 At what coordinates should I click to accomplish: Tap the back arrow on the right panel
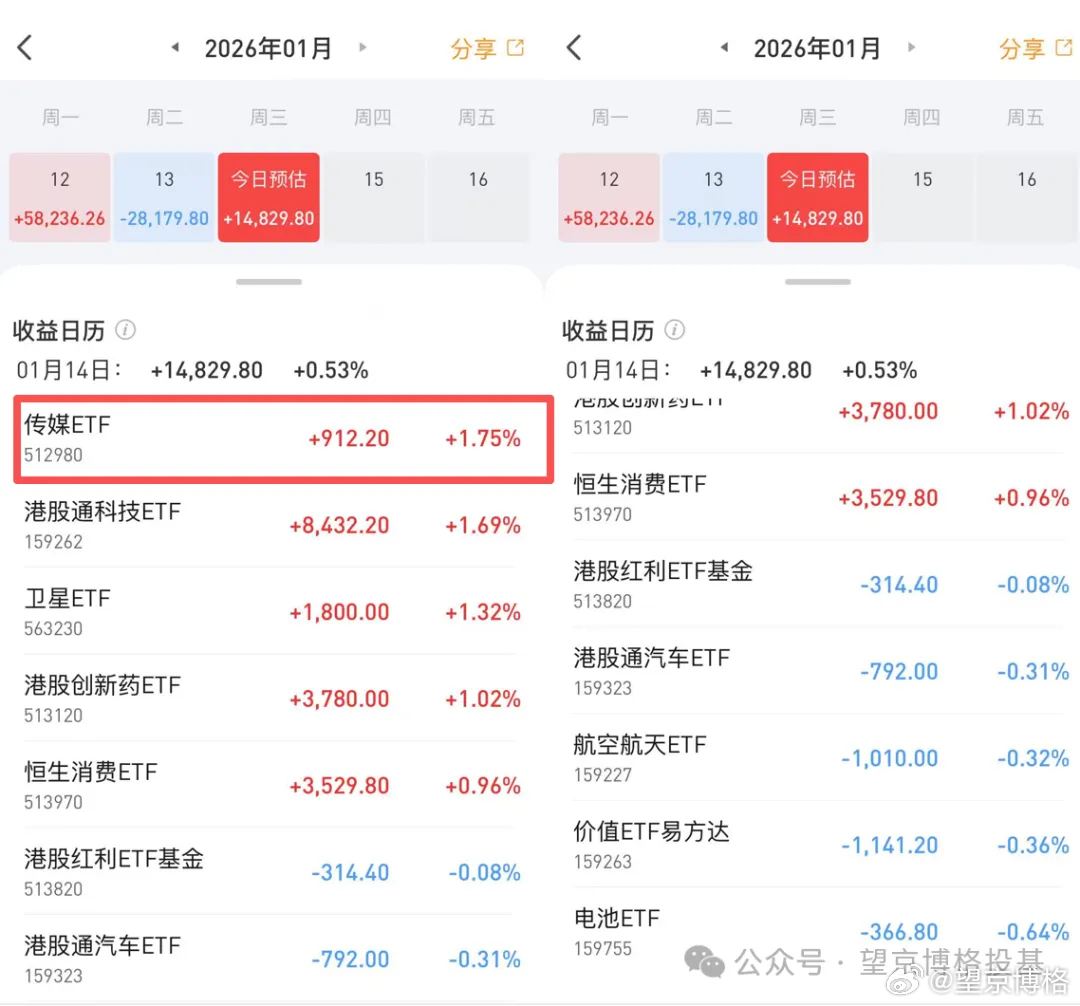tap(573, 46)
